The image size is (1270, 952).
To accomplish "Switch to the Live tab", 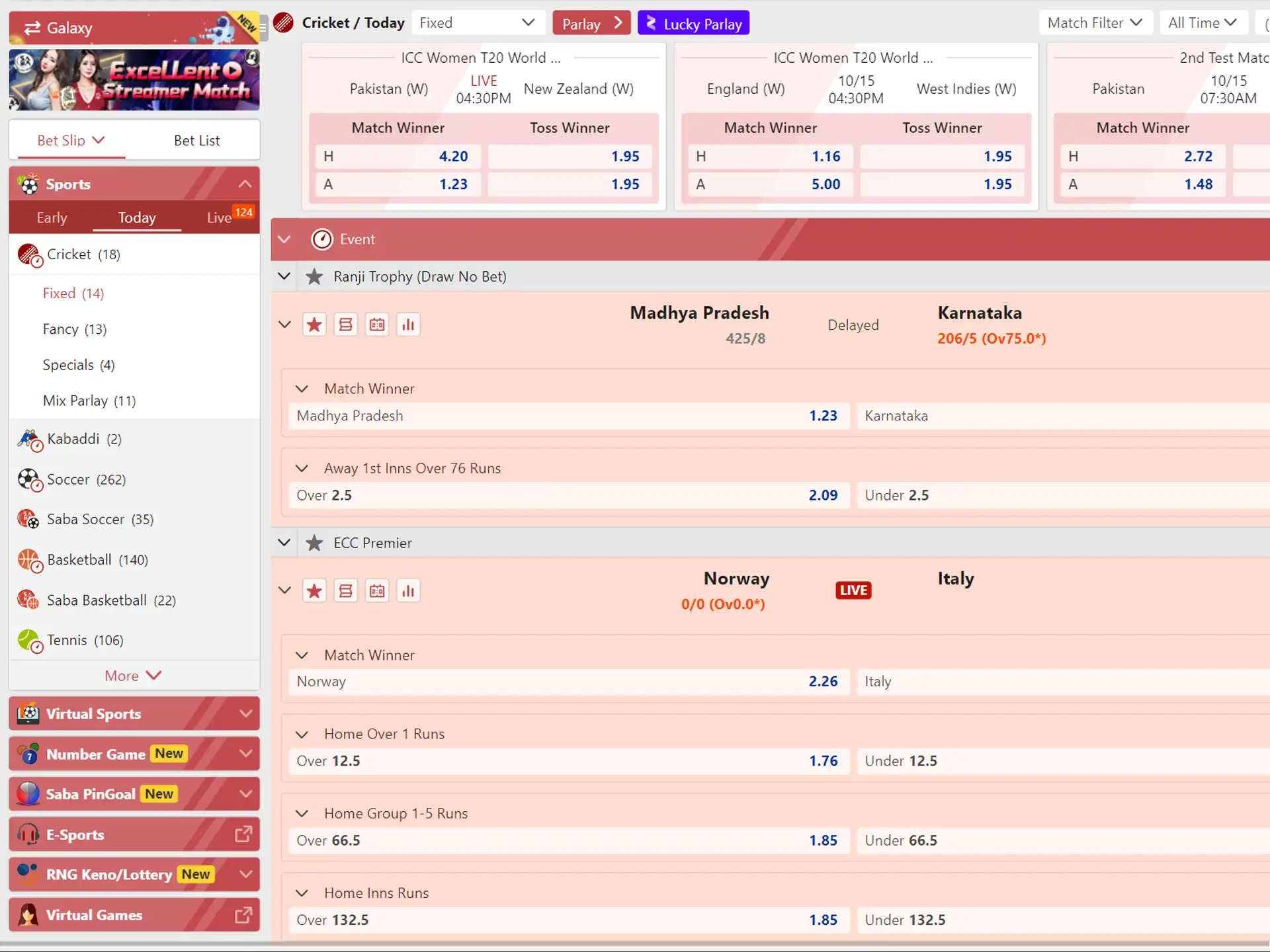I will tap(218, 218).
